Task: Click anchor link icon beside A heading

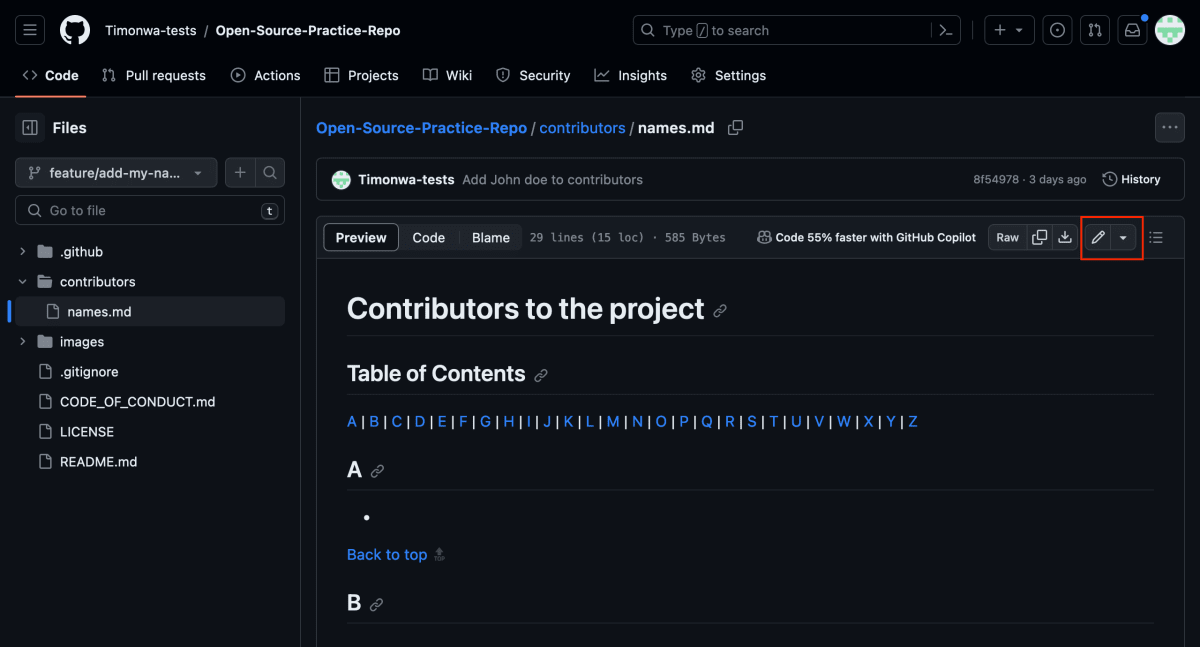Action: [x=377, y=471]
